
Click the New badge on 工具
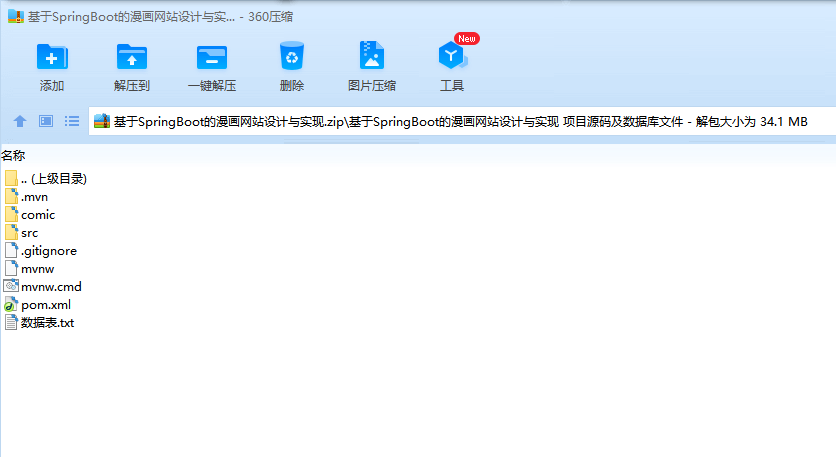pos(467,38)
